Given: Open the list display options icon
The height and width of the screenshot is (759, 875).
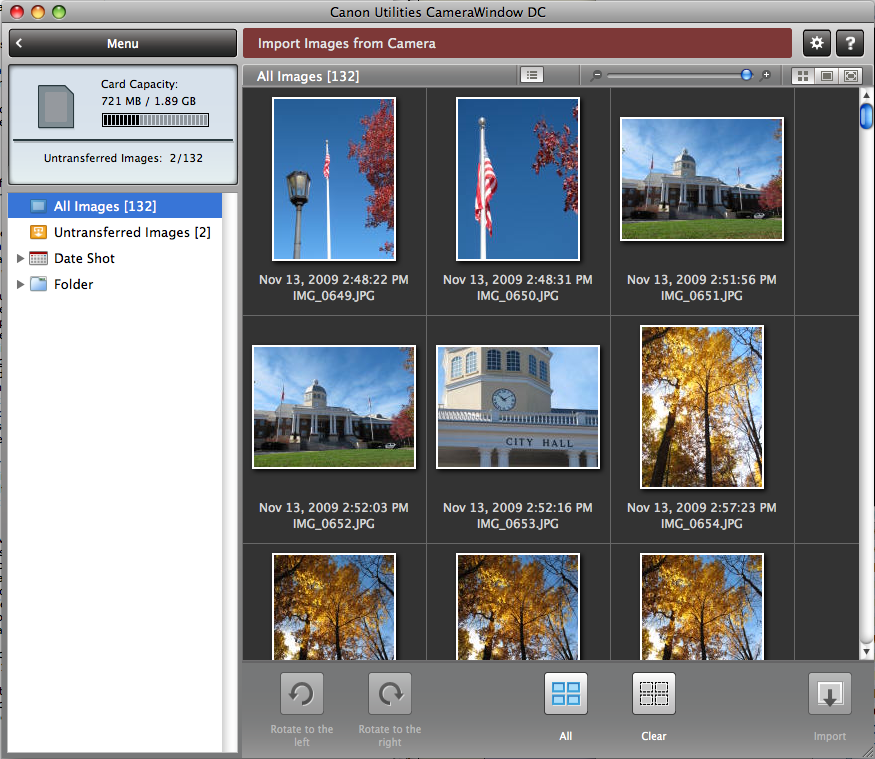Looking at the screenshot, I should (x=531, y=75).
